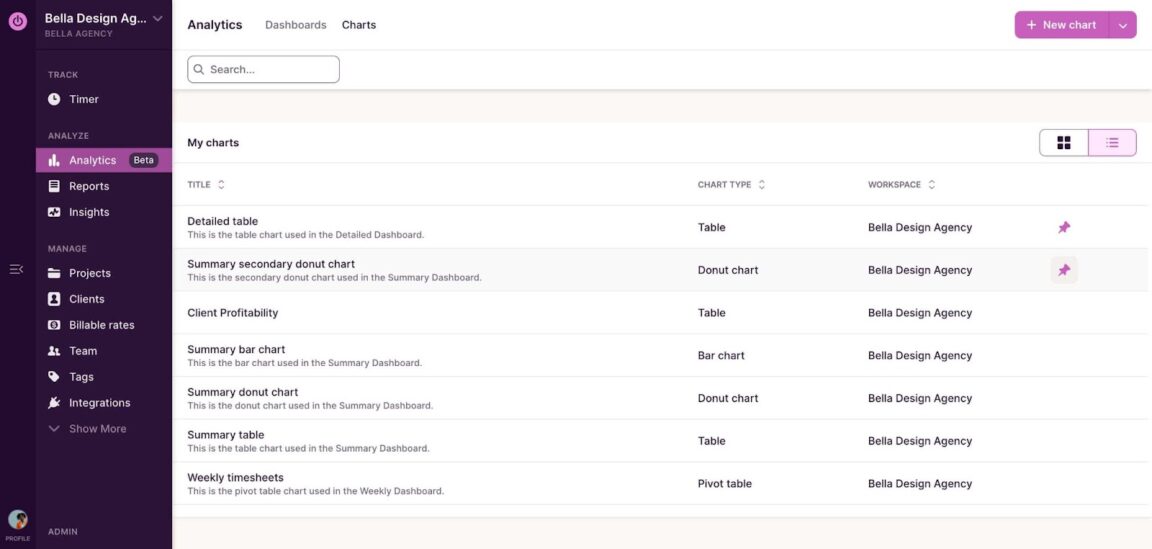Open the Client Profitability chart
Image resolution: width=1152 pixels, height=549 pixels.
coord(233,313)
